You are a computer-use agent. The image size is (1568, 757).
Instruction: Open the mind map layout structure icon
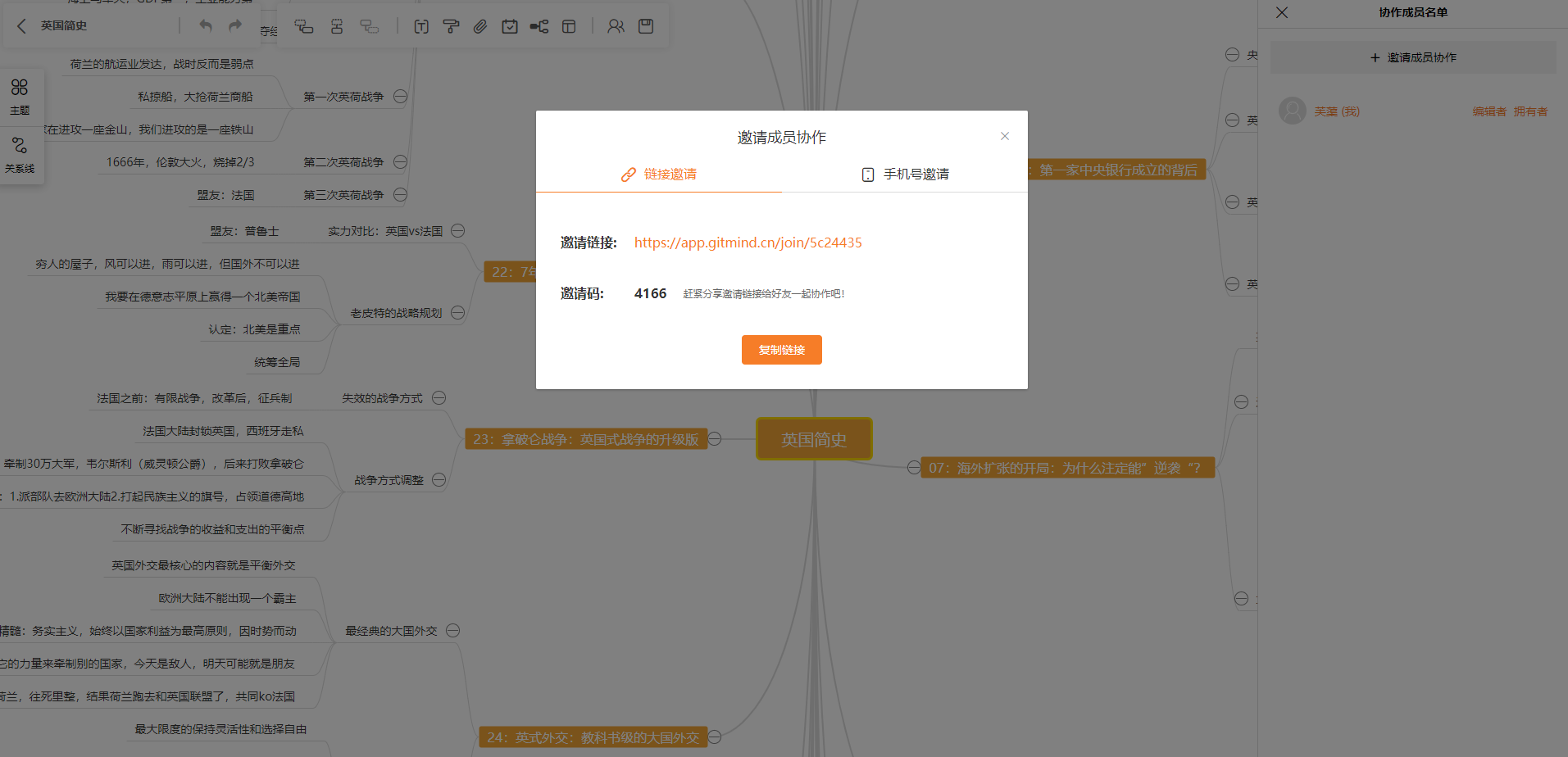tap(539, 26)
